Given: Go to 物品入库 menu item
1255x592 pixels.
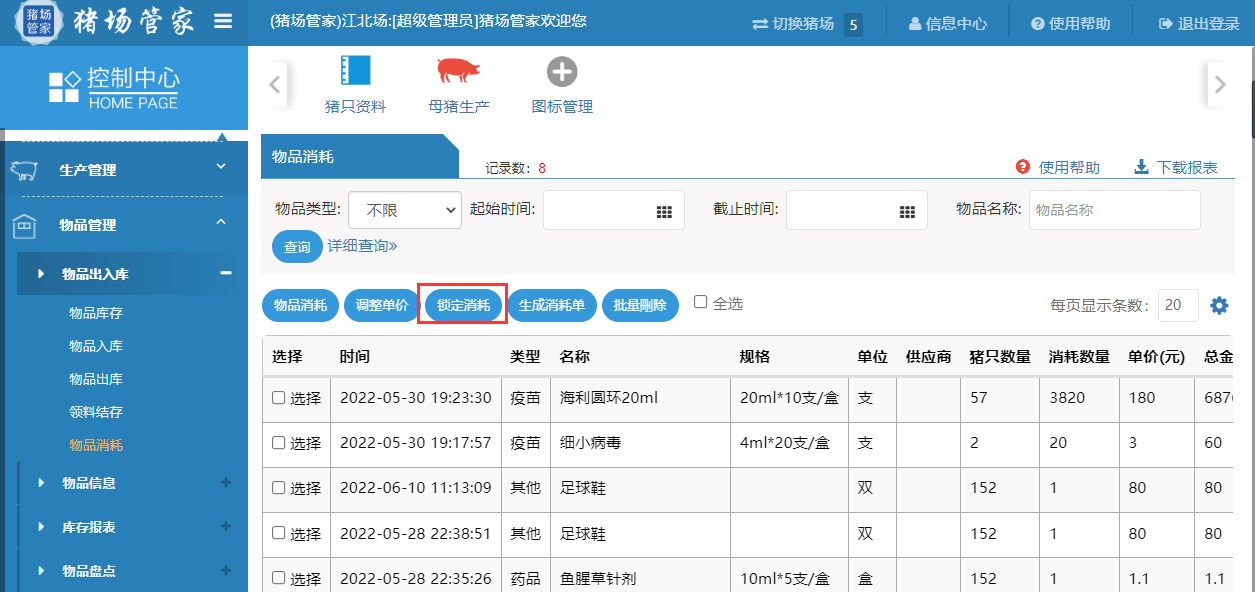Looking at the screenshot, I should pos(96,346).
